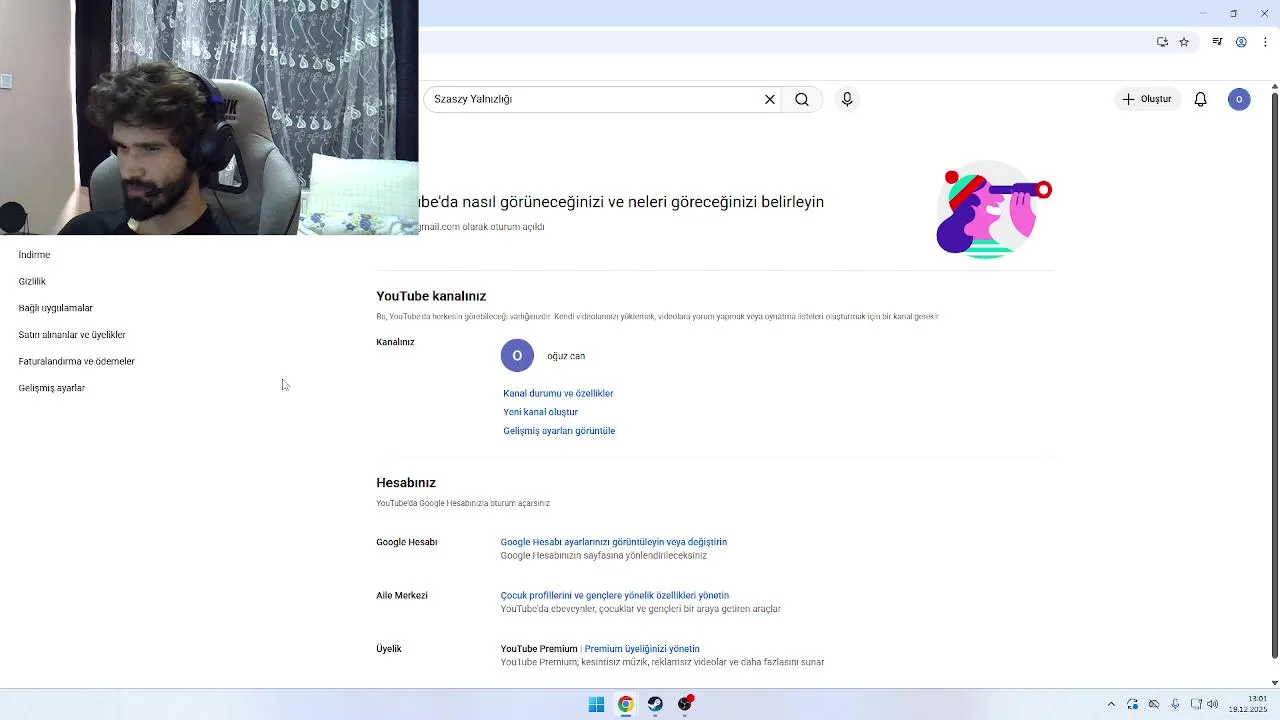
Task: Open the account avatar menu top right
Action: [1239, 99]
